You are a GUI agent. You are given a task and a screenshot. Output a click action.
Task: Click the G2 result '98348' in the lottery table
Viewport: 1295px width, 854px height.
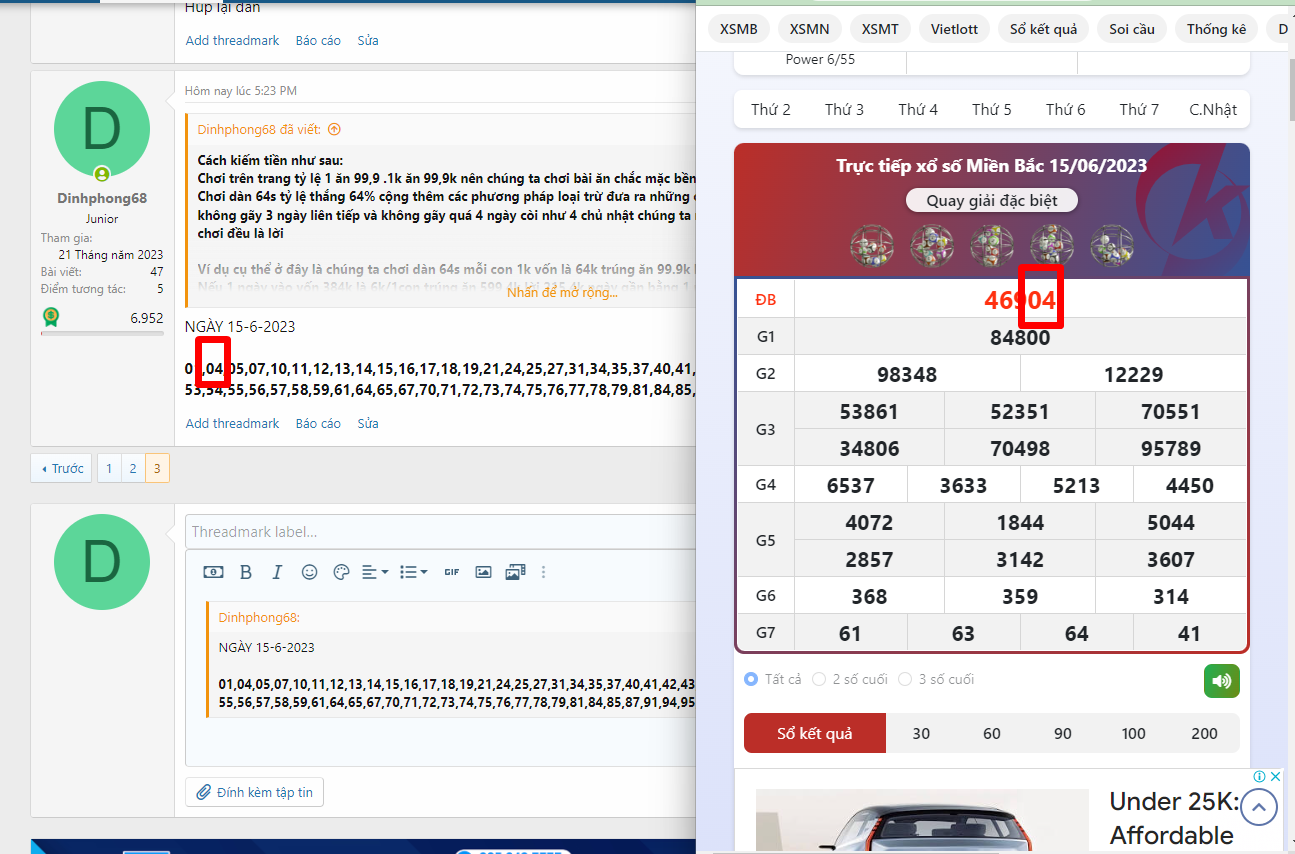point(907,375)
